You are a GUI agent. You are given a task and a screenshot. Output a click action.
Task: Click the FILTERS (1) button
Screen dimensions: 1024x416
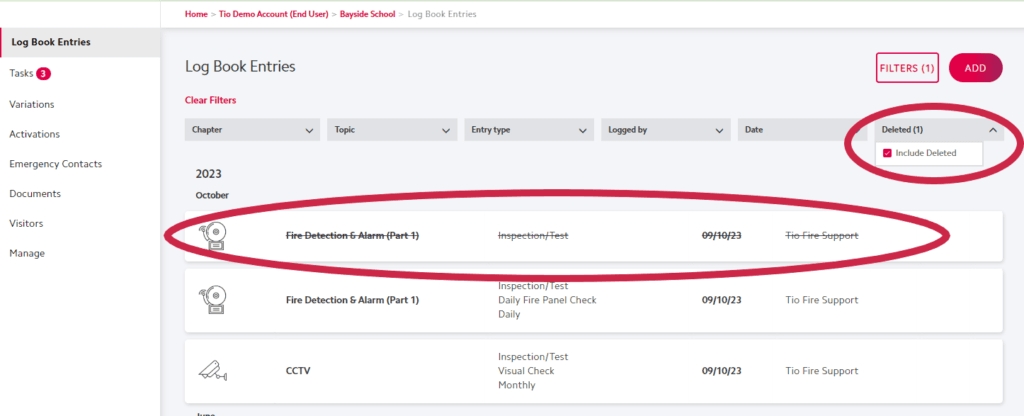[x=906, y=68]
